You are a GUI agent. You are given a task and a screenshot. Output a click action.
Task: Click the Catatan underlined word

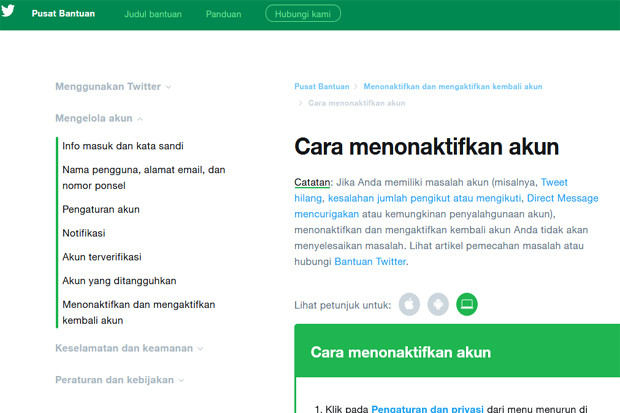pos(312,182)
